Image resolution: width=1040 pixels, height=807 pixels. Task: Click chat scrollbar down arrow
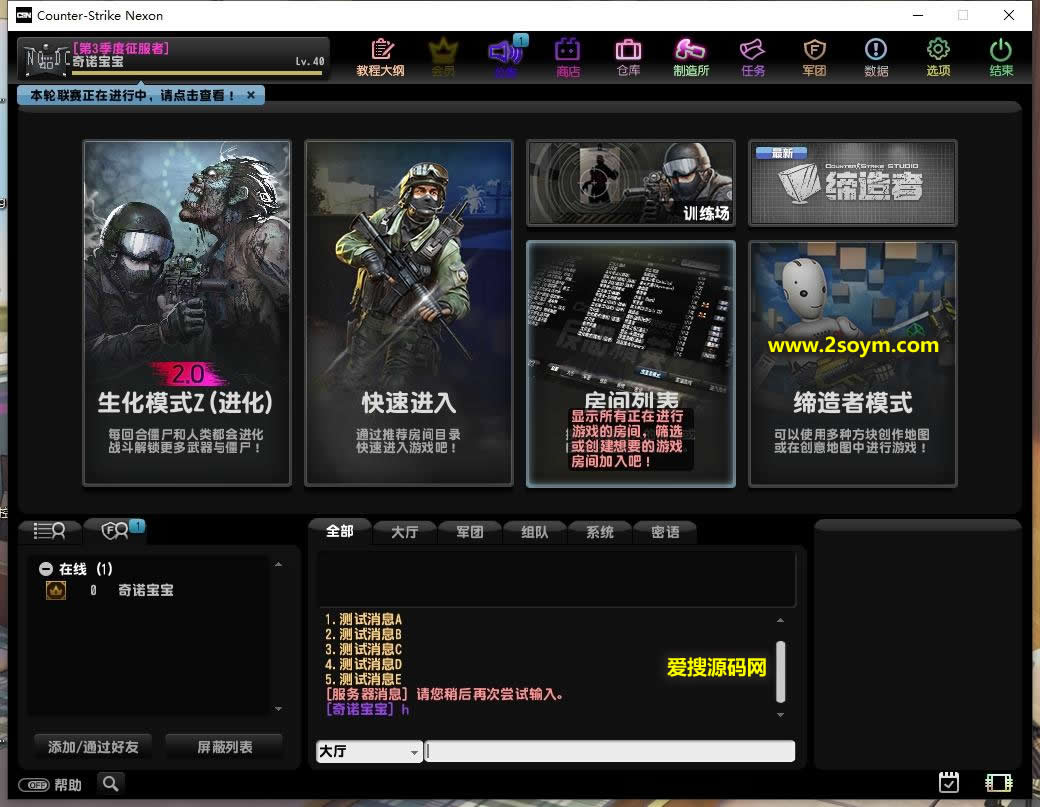tap(781, 715)
